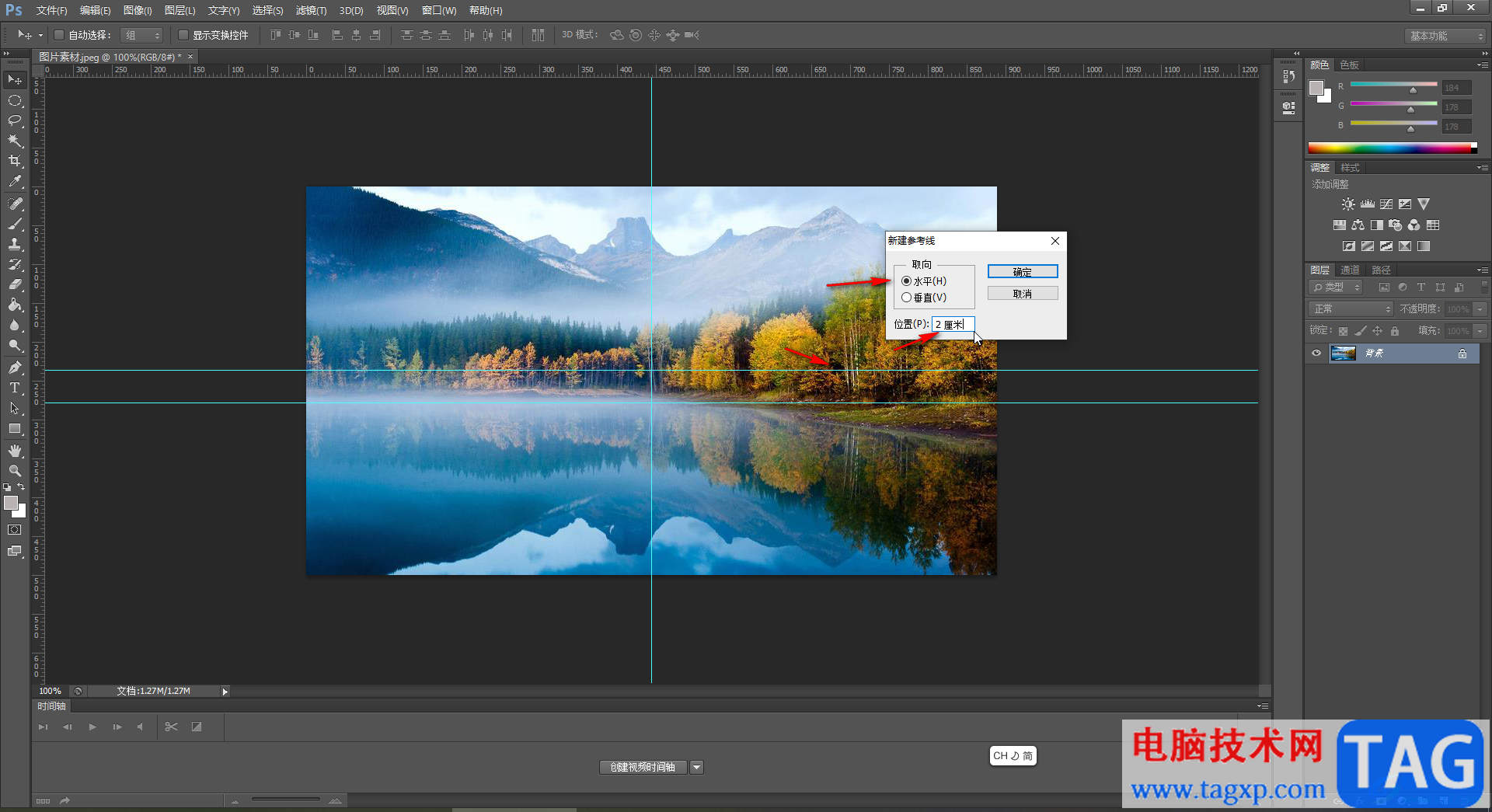Image resolution: width=1492 pixels, height=812 pixels.
Task: Close the 新建参考线 dialog
Action: [x=1055, y=241]
